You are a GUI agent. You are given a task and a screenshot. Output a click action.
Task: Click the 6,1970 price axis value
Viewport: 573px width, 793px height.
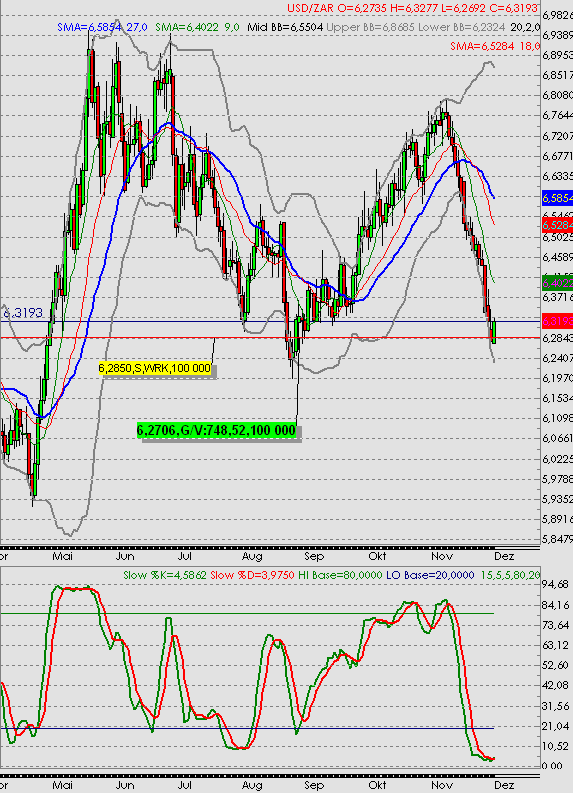pyautogui.click(x=557, y=378)
